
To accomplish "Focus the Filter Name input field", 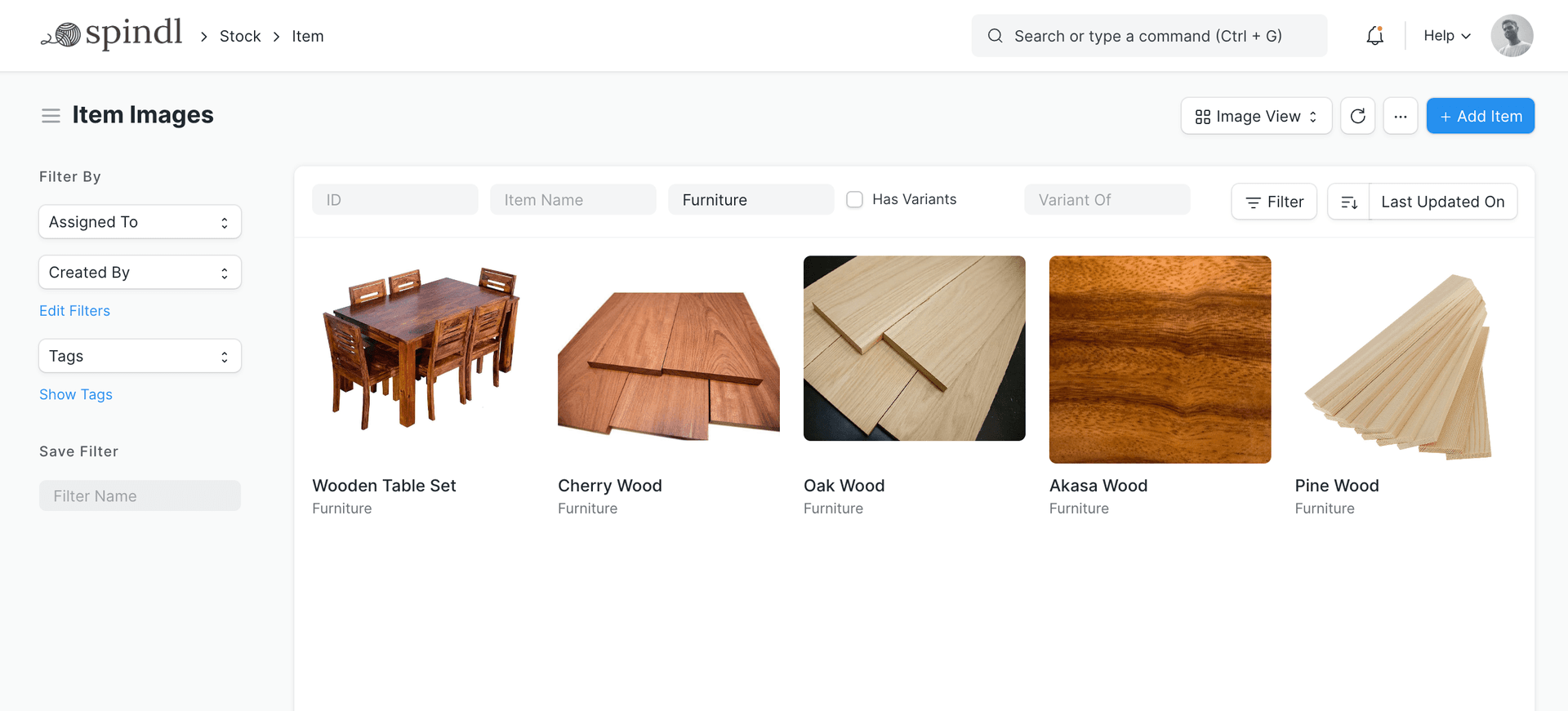I will point(140,495).
